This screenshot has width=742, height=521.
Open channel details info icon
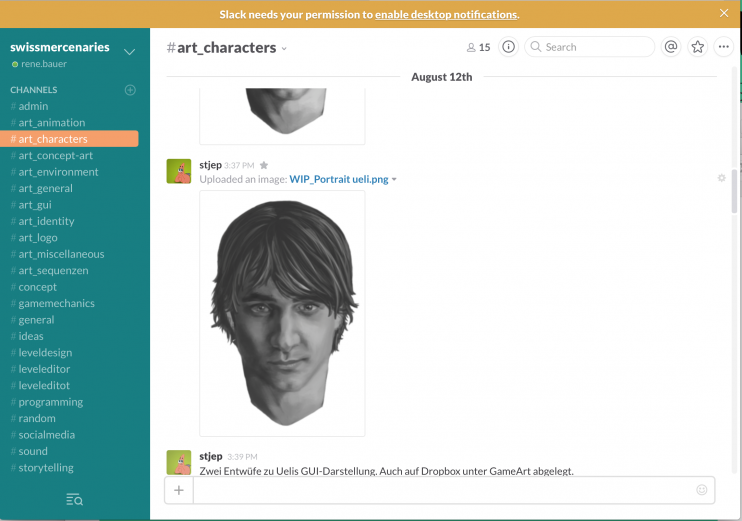508,47
